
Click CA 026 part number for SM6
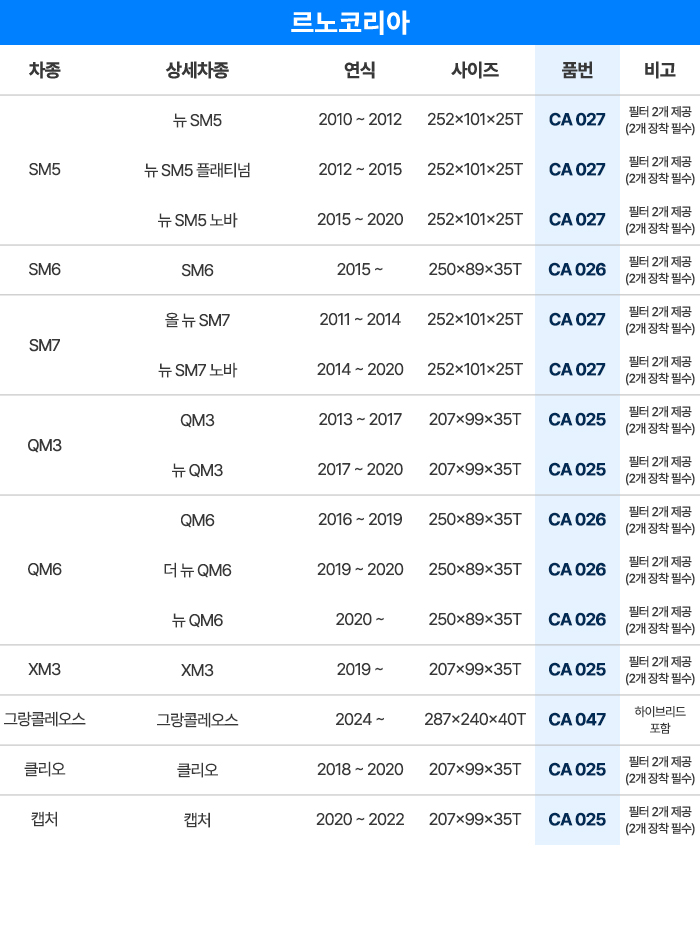coord(577,269)
